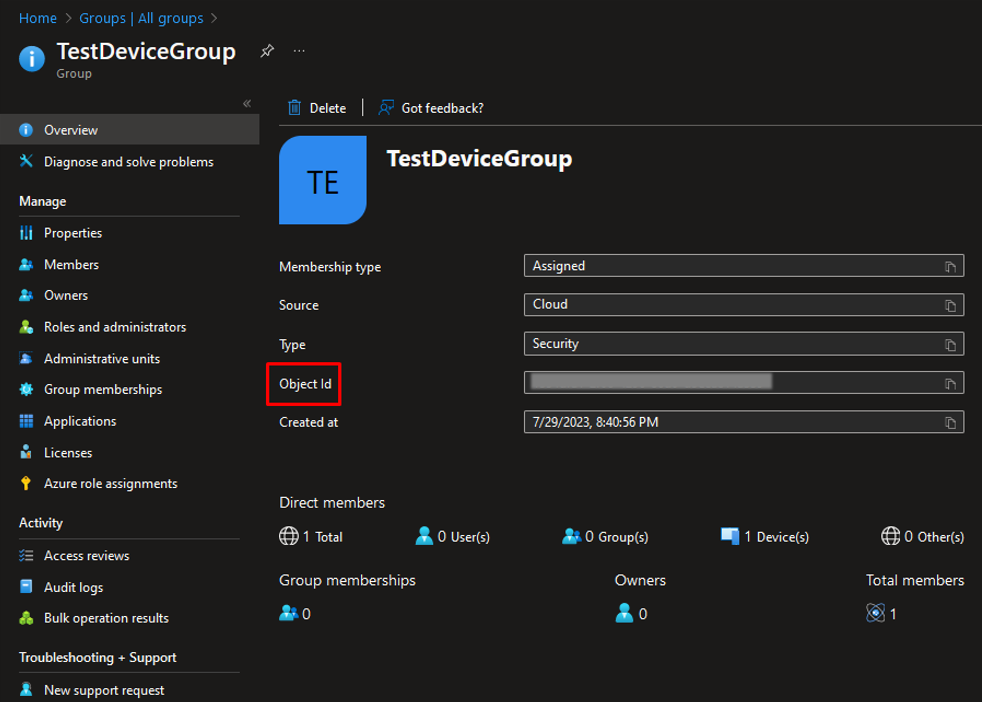Copy the Created at timestamp
The height and width of the screenshot is (702, 982).
coord(950,423)
